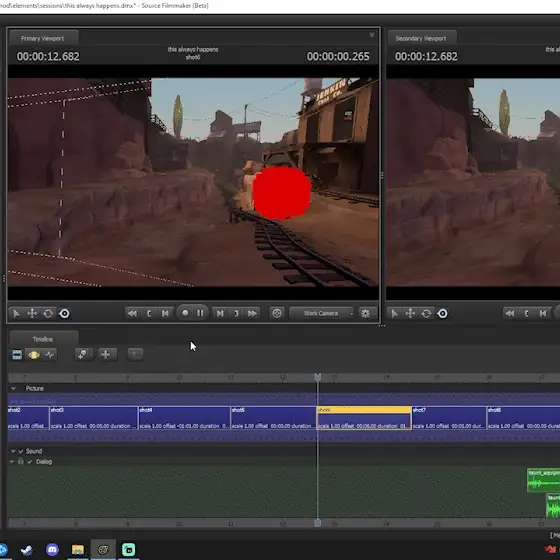Select arrow selection tool in Secondary Viewport
This screenshot has width=560, height=560.
pos(394,314)
